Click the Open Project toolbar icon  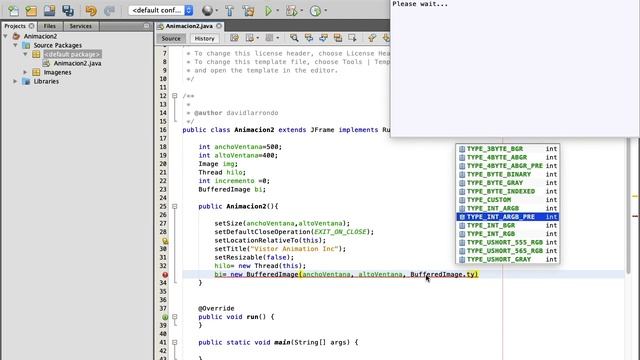(x=49, y=11)
